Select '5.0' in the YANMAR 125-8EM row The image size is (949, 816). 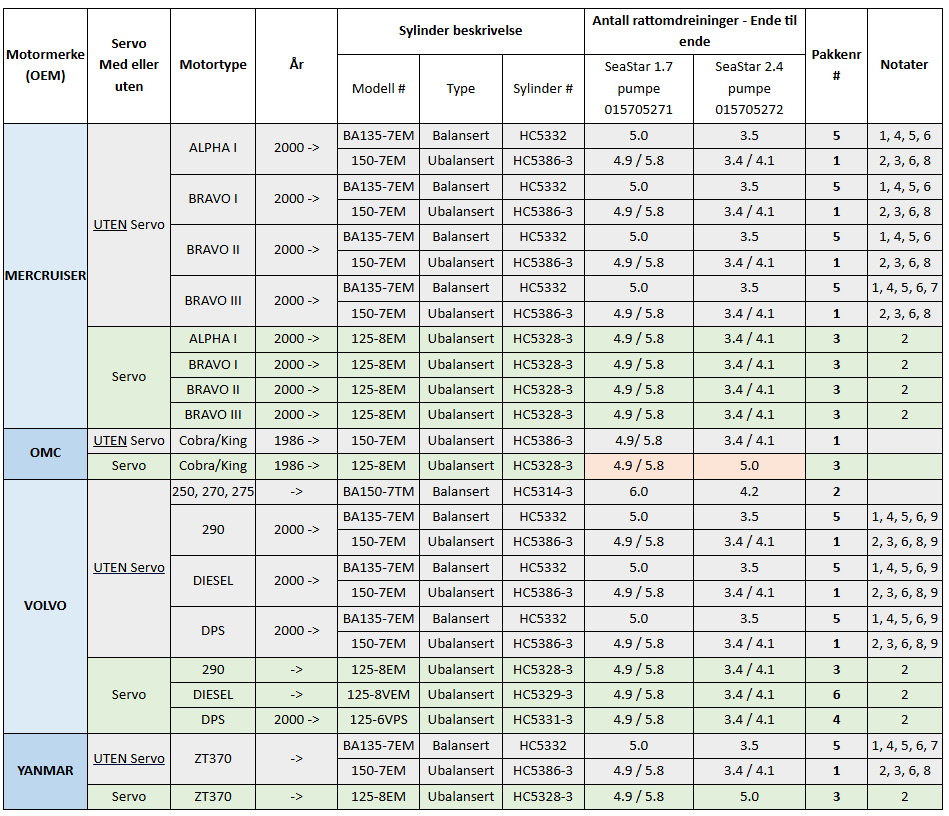(749, 797)
